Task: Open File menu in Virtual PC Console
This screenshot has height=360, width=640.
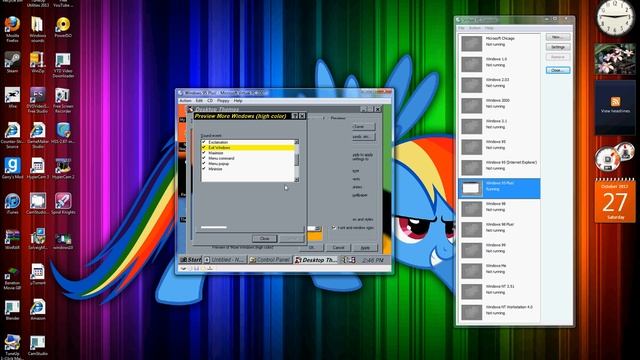Action: pos(461,28)
